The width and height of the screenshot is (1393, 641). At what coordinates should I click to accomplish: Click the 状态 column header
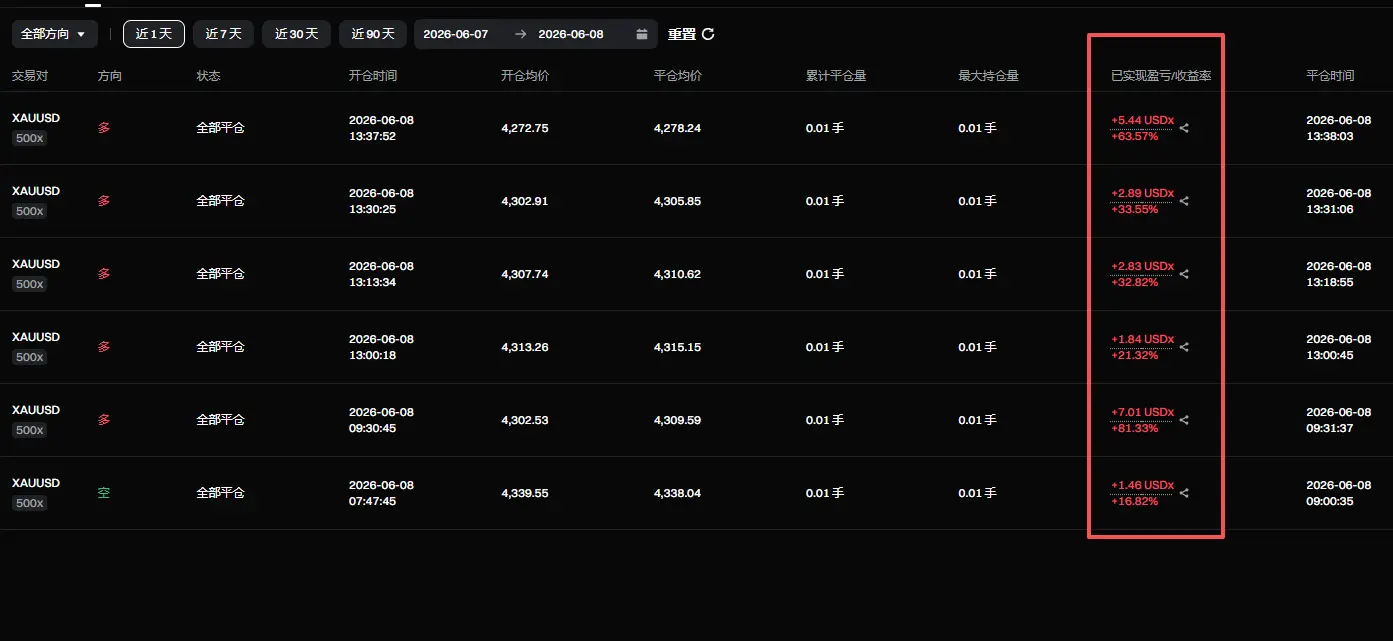click(x=208, y=76)
